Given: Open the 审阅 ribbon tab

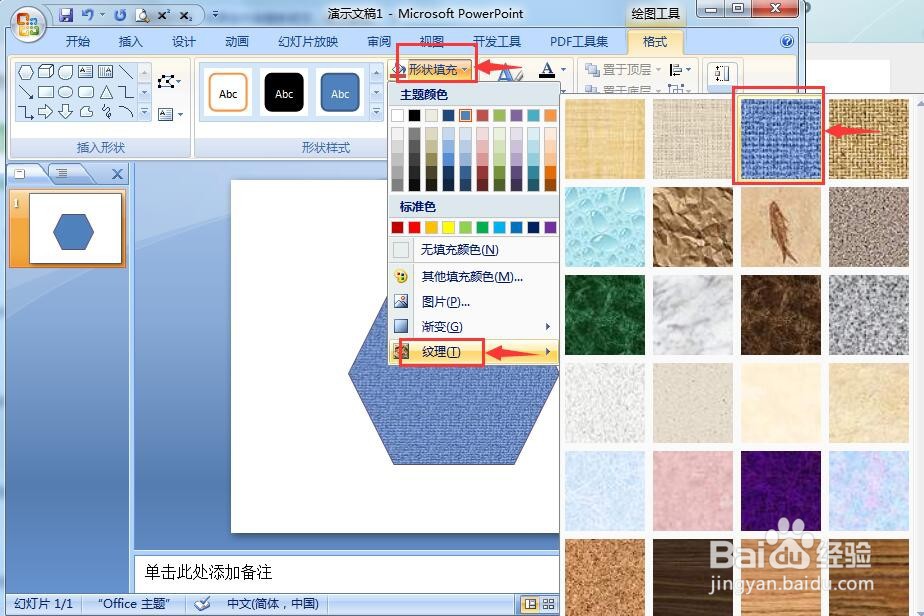Looking at the screenshot, I should 379,41.
